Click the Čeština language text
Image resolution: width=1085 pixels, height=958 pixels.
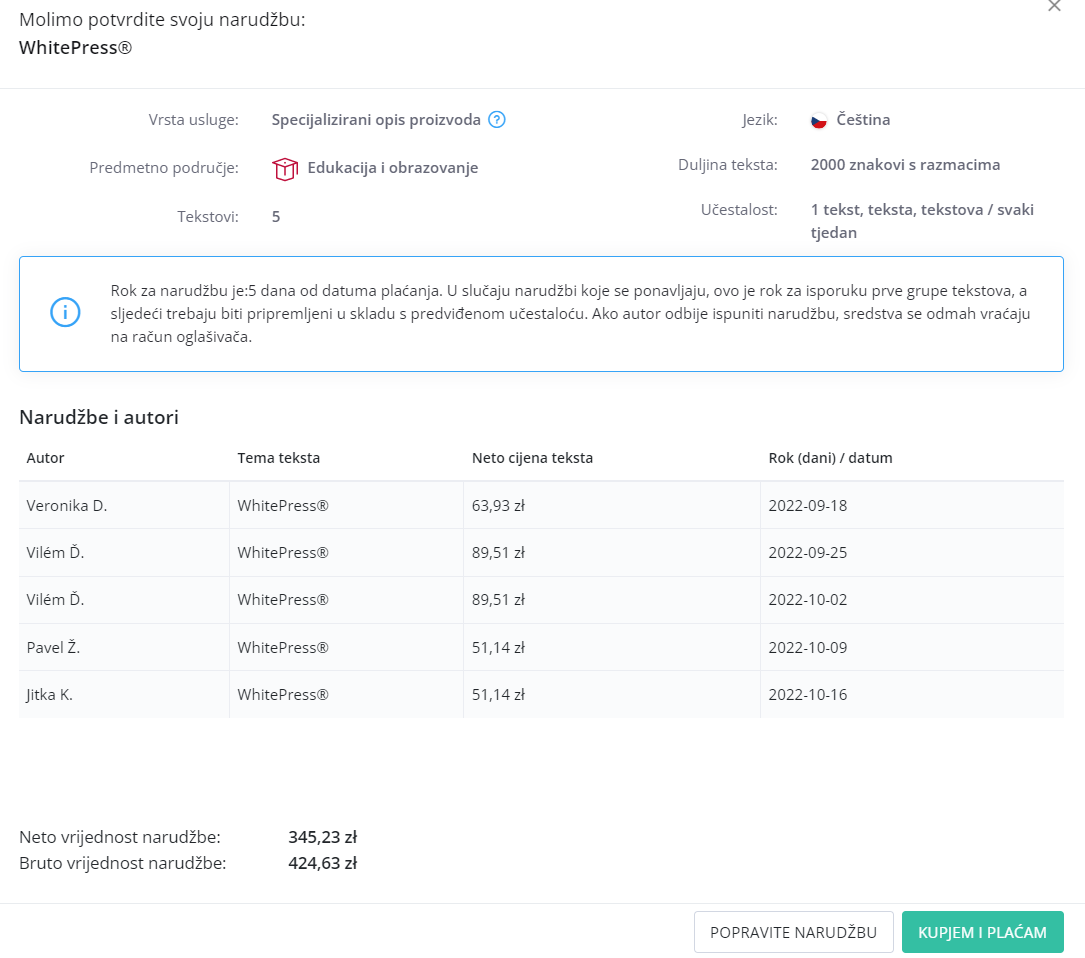tap(863, 120)
